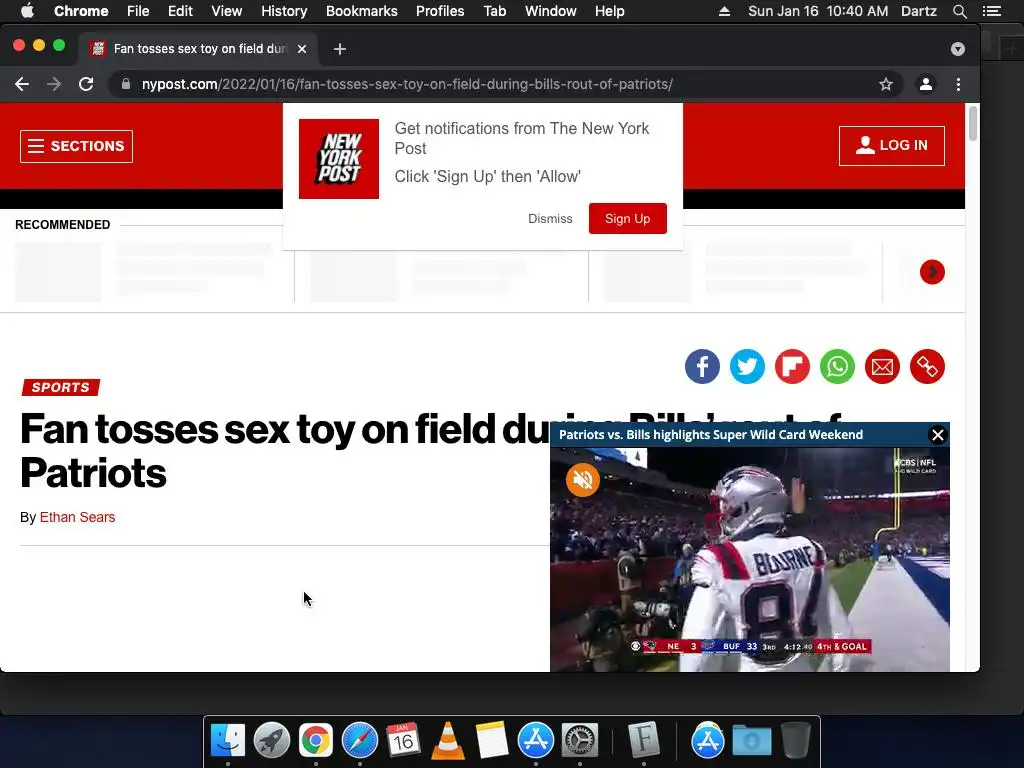Share article on Twitter
This screenshot has width=1024, height=768.
pyautogui.click(x=747, y=366)
